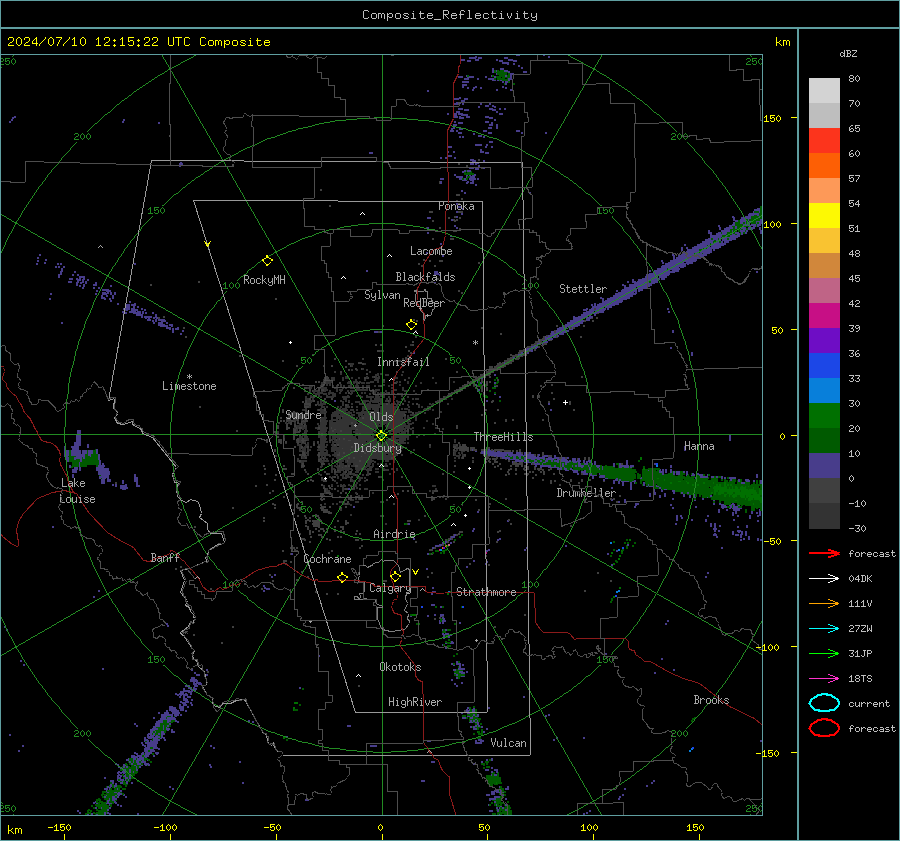The width and height of the screenshot is (900, 841).
Task: Click the red forecast ellipse icon
Action: click(824, 728)
